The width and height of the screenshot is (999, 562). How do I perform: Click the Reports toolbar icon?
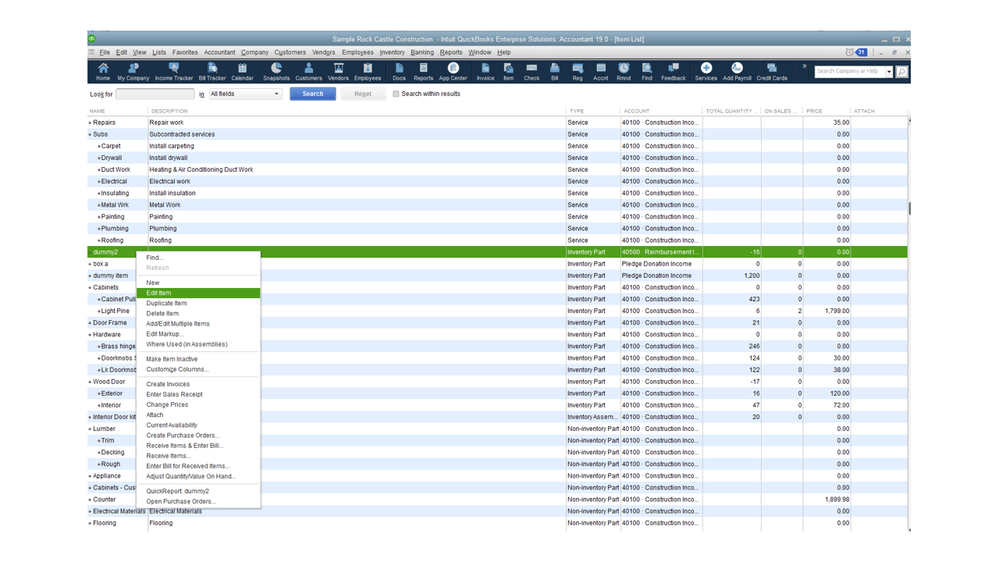tap(423, 71)
